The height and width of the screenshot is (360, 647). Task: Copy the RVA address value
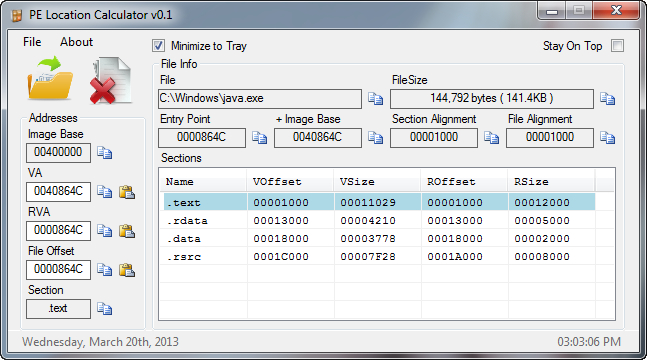point(104,231)
